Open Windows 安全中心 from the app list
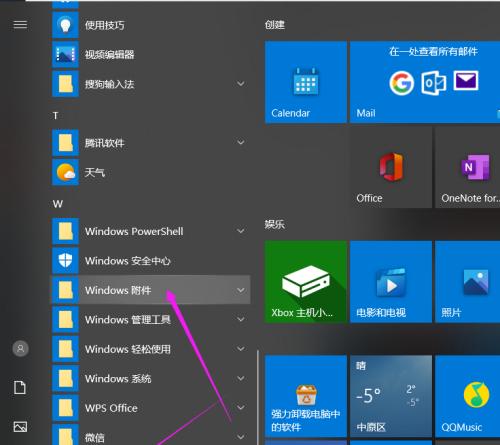This screenshot has width=500, height=445. coord(151,261)
